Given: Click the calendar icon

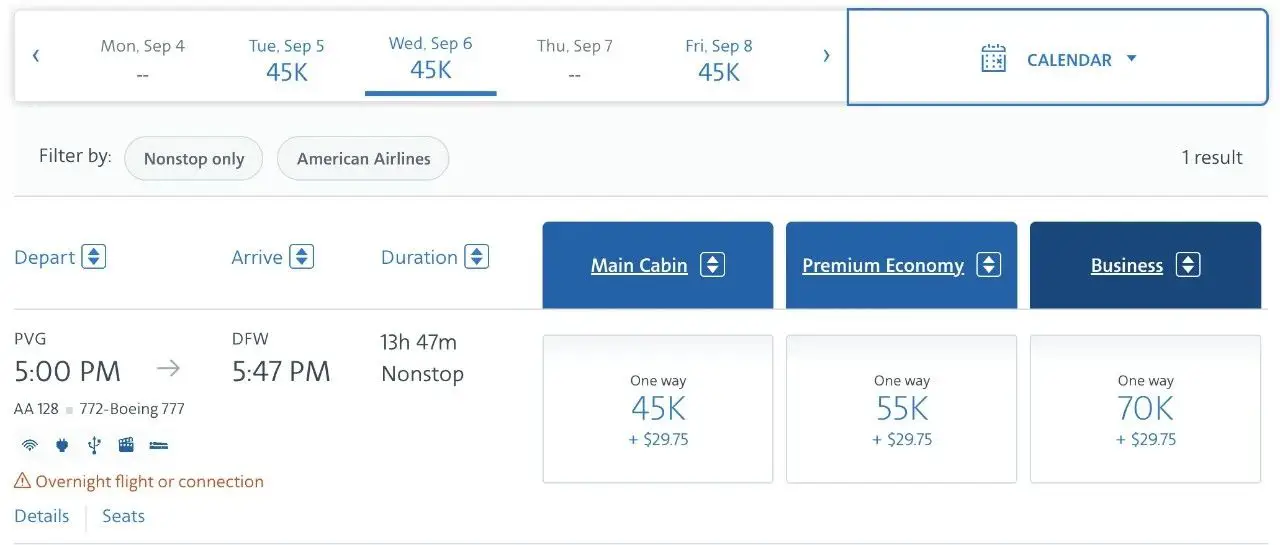Looking at the screenshot, I should 993,58.
